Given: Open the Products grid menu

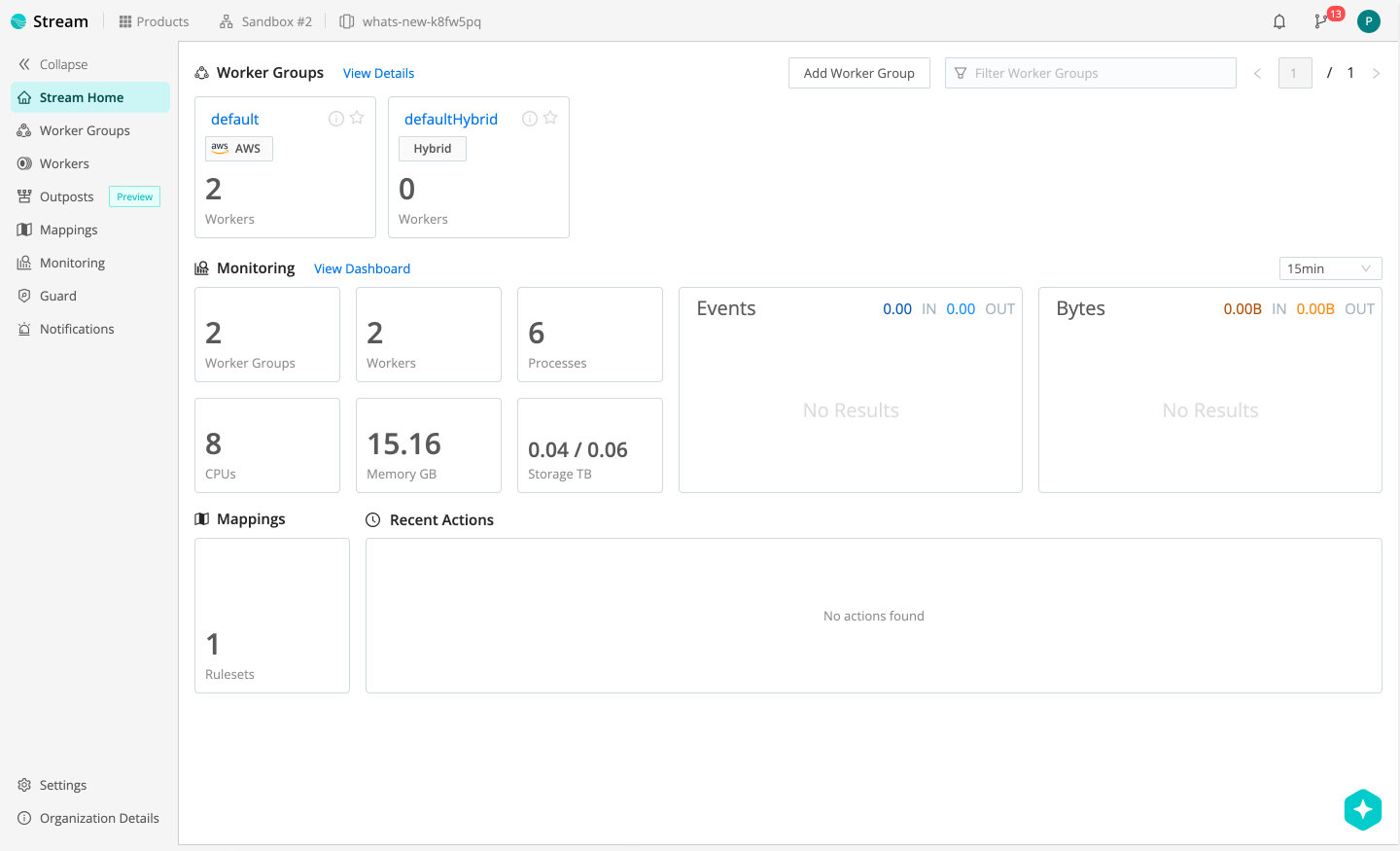Looking at the screenshot, I should 154,21.
